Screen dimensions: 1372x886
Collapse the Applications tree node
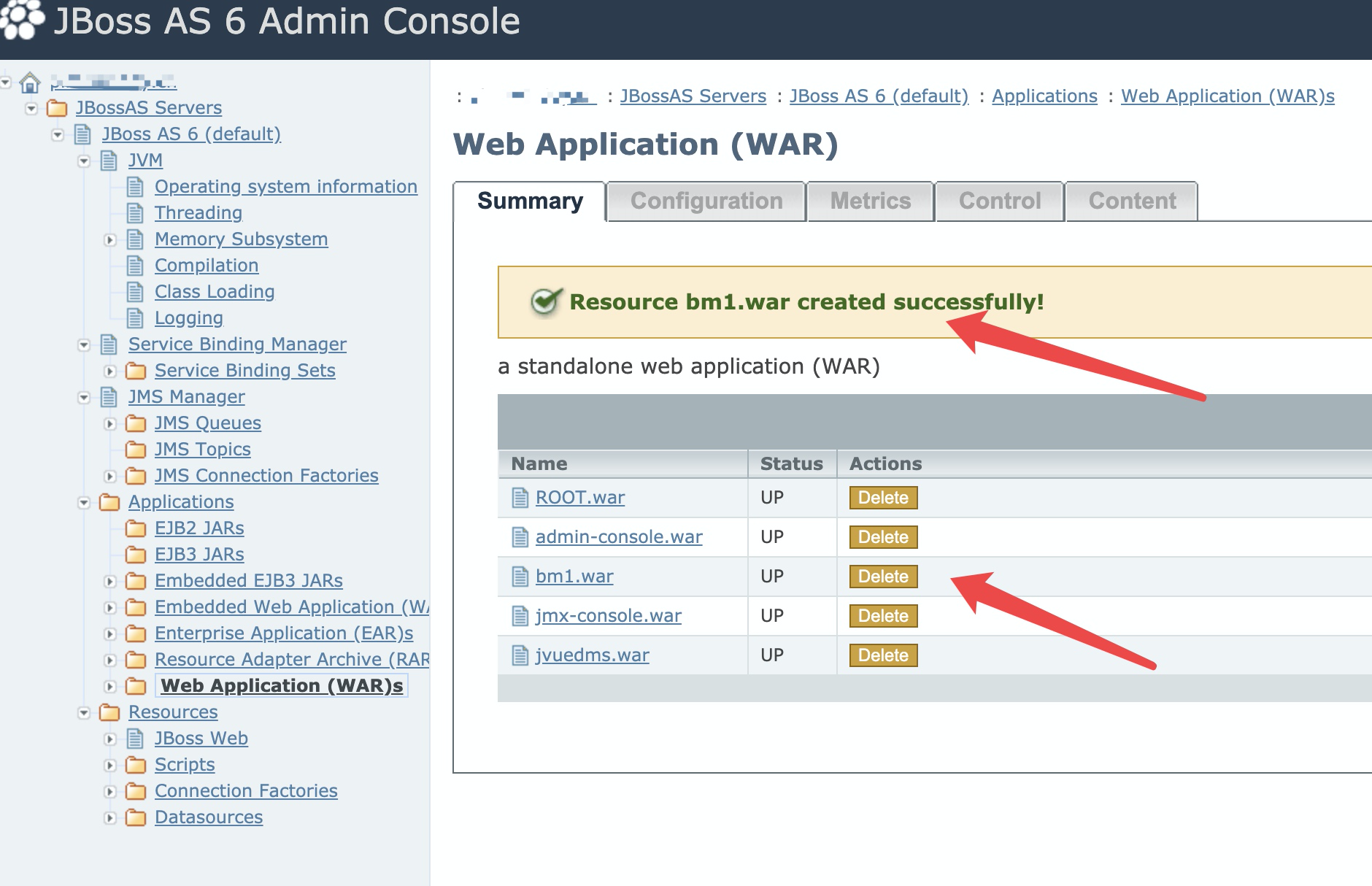84,503
